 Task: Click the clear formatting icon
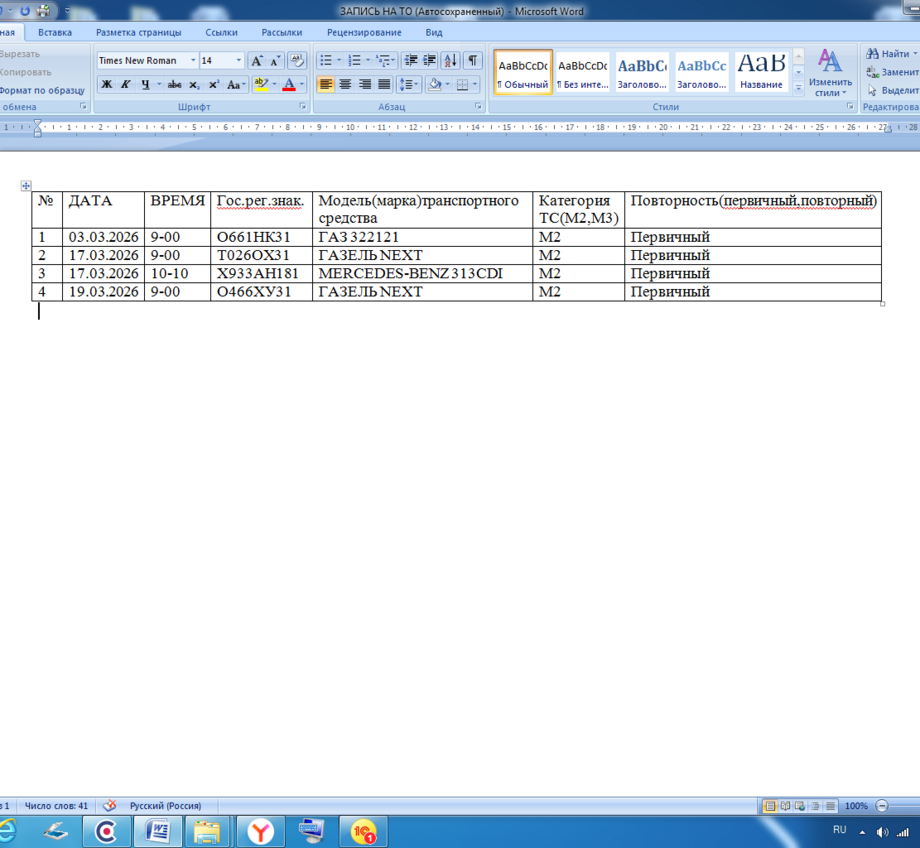click(297, 61)
